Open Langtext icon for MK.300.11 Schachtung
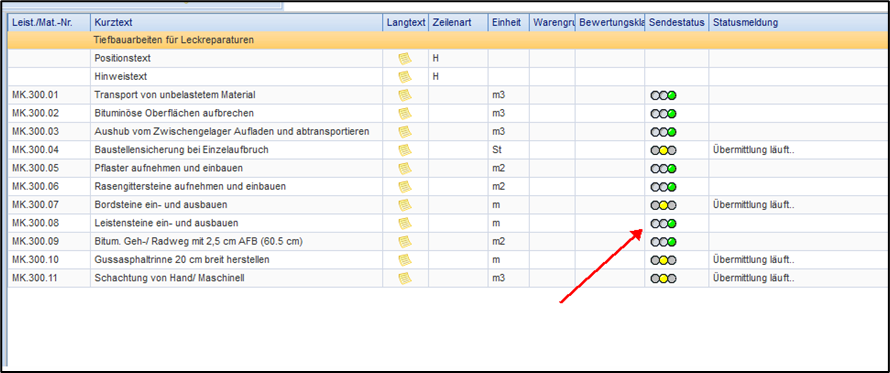This screenshot has width=890, height=373. click(x=405, y=278)
